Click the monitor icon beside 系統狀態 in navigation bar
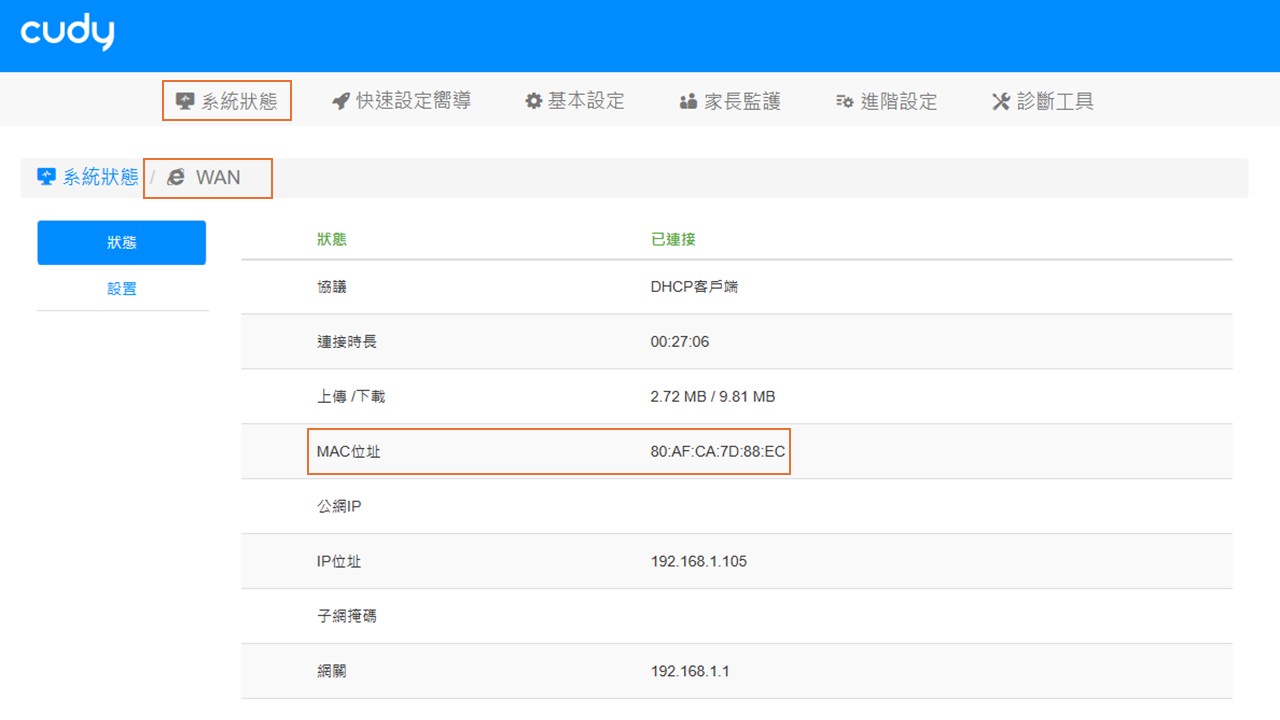 [185, 101]
